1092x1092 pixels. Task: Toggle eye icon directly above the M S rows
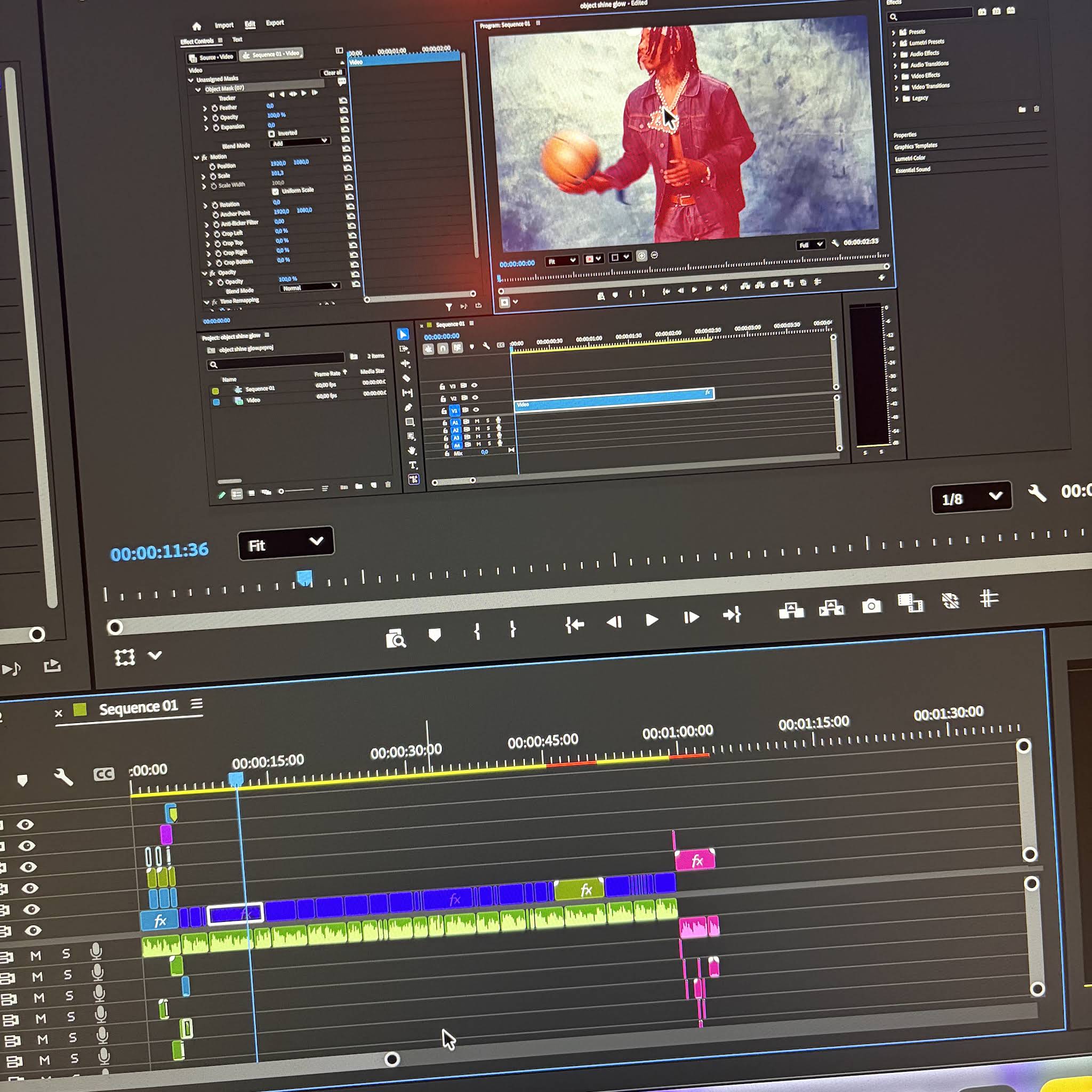click(x=33, y=930)
